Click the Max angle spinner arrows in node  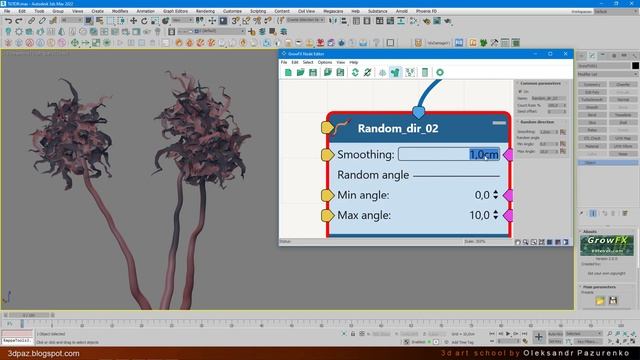point(496,215)
